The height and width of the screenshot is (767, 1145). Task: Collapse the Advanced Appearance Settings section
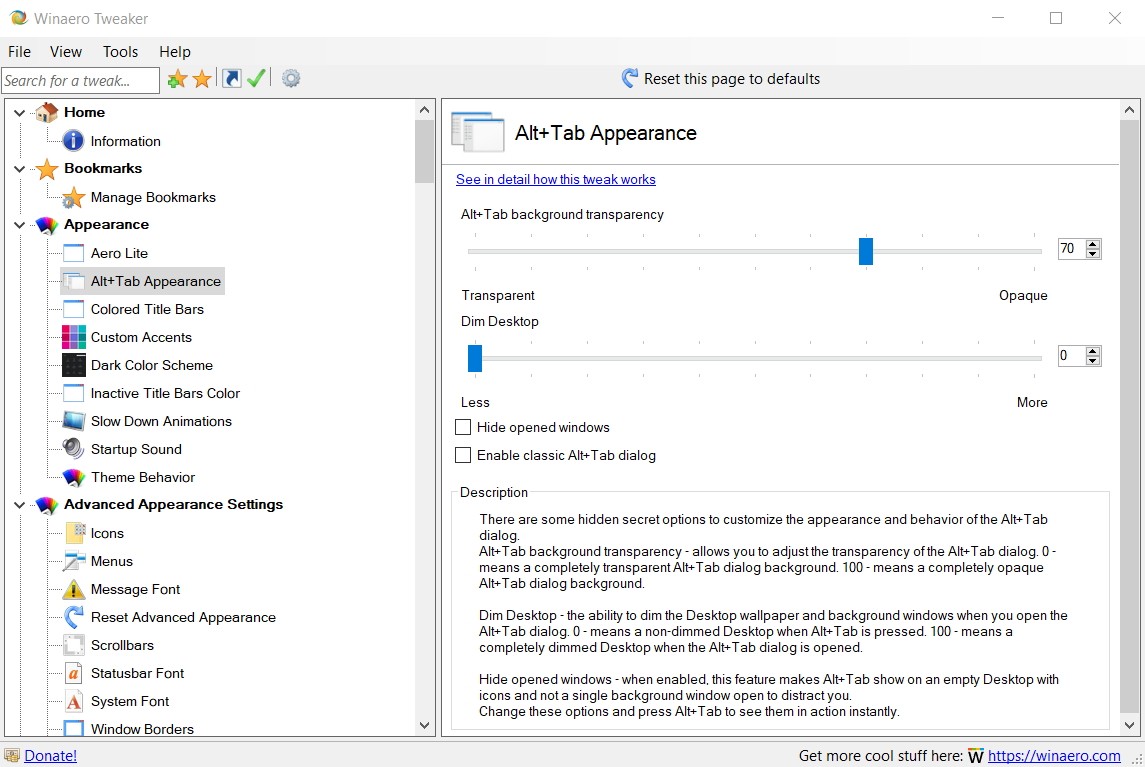tap(18, 505)
